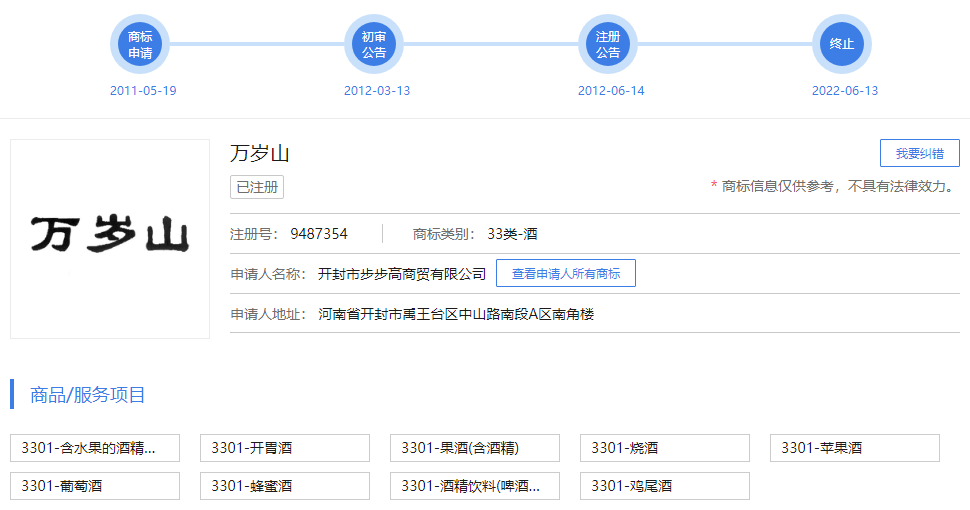Image resolution: width=970 pixels, height=510 pixels.
Task: Click the 3301-苹果酒 item
Action: pyautogui.click(x=854, y=448)
